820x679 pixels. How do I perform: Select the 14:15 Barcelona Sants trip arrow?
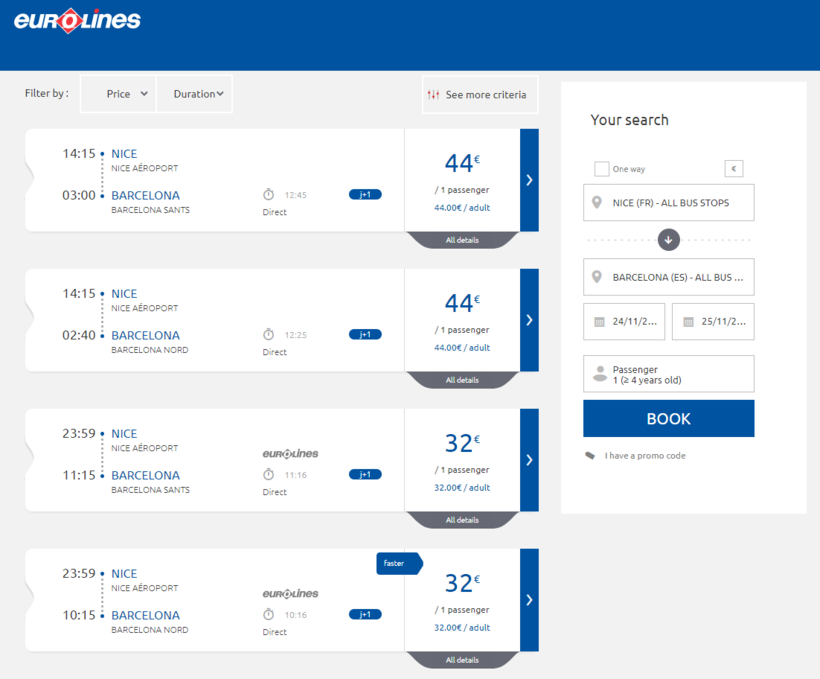(x=529, y=180)
